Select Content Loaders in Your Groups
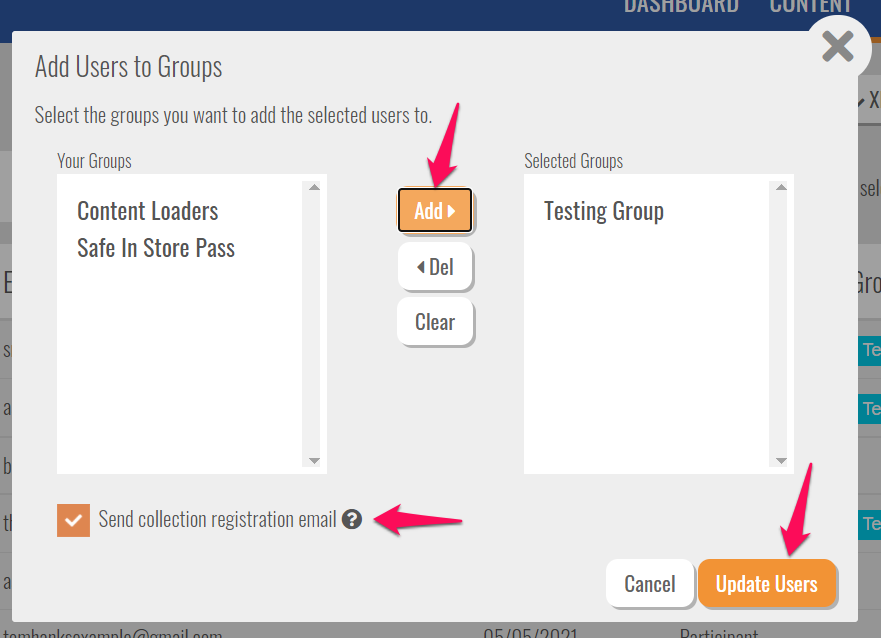The height and width of the screenshot is (638, 881). pos(148,211)
